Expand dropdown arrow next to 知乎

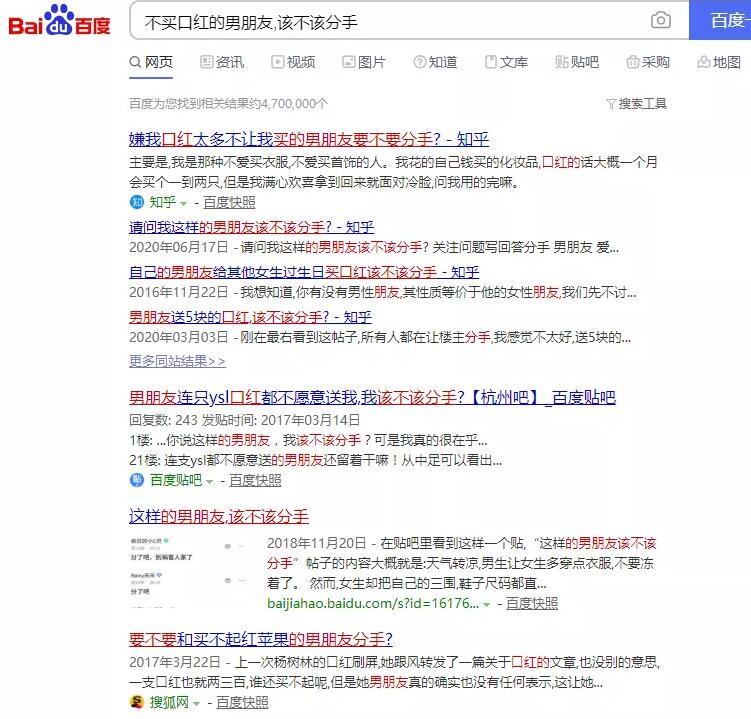point(183,204)
